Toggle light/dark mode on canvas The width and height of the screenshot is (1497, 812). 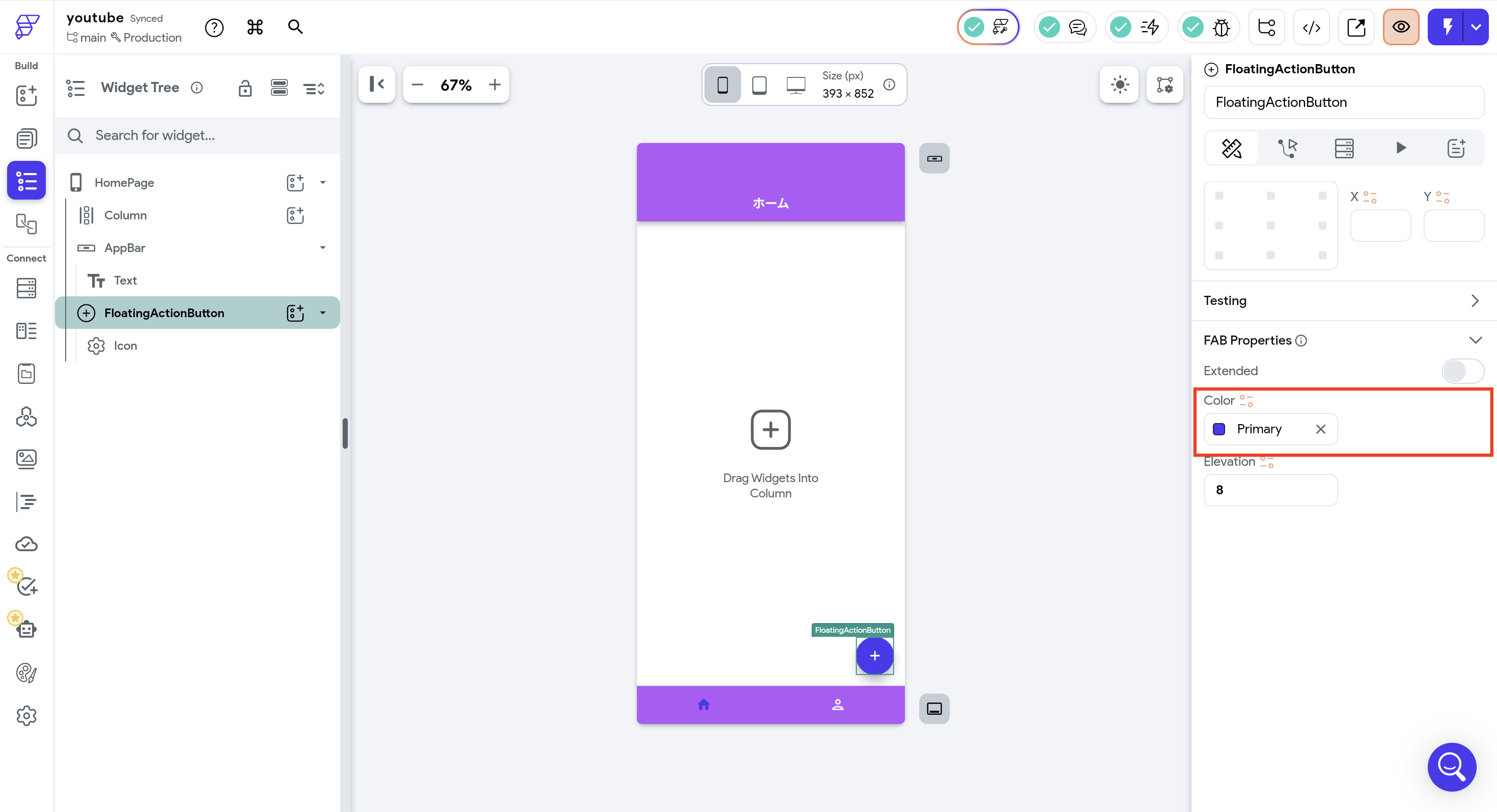(1119, 85)
